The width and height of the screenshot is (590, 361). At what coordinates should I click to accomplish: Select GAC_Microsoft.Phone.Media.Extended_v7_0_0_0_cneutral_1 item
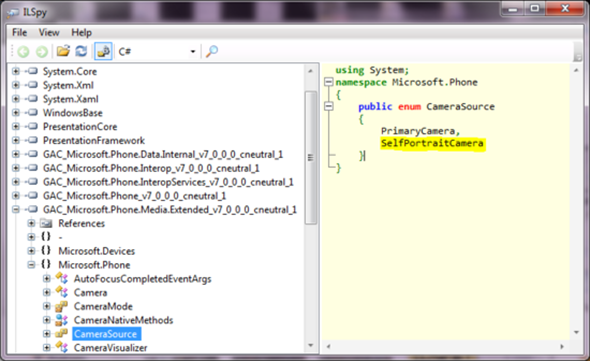(170, 209)
